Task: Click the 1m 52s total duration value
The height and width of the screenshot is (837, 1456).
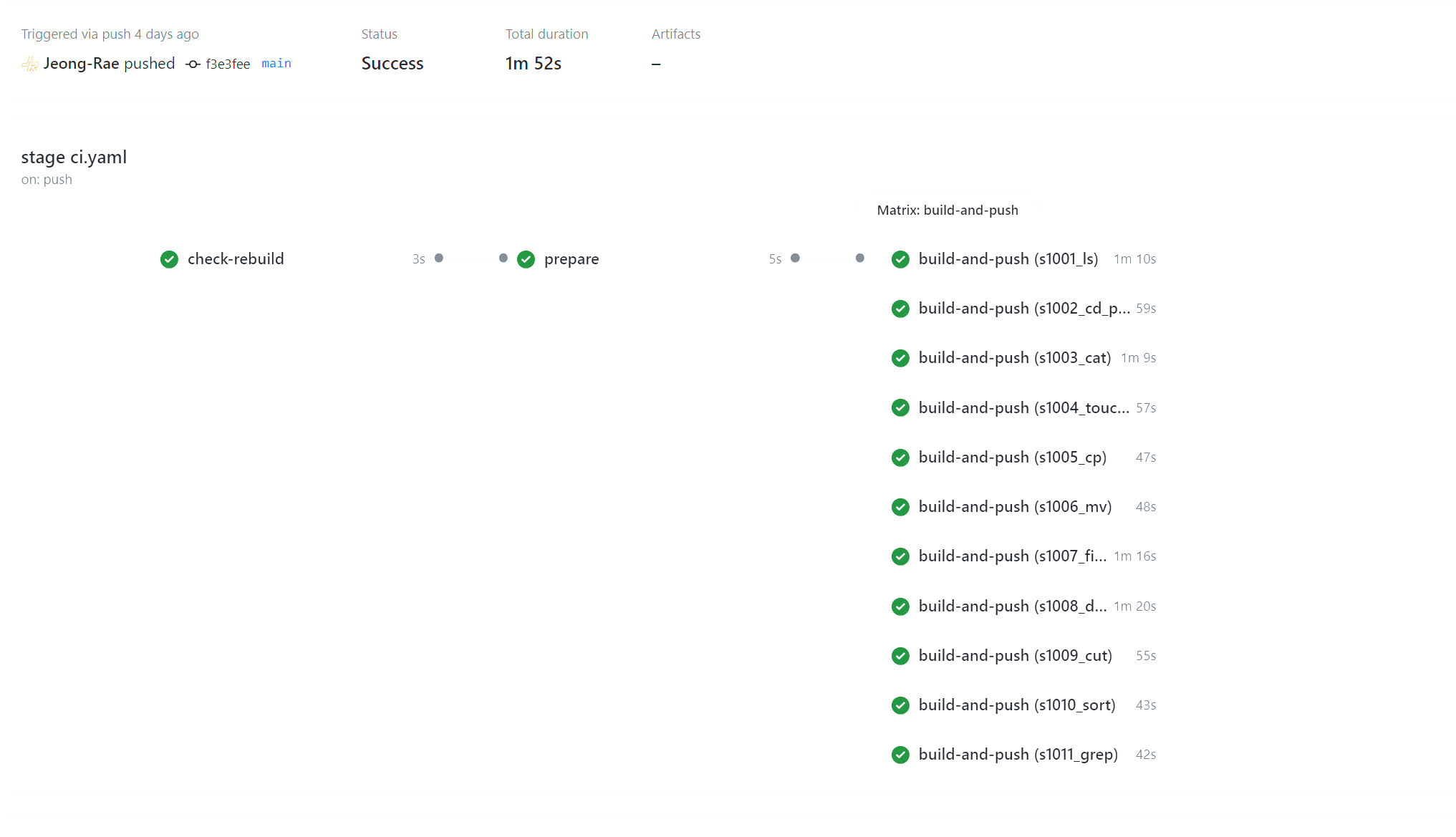Action: [533, 64]
